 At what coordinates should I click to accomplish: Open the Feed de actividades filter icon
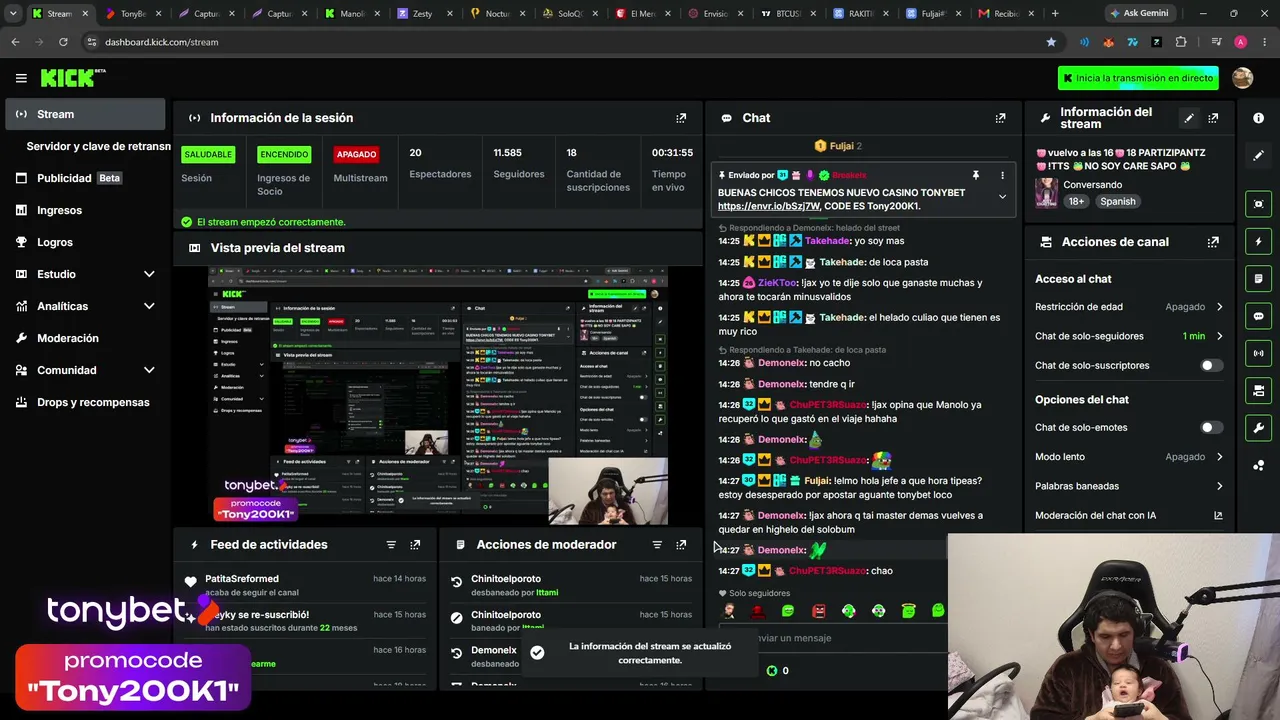click(x=391, y=545)
